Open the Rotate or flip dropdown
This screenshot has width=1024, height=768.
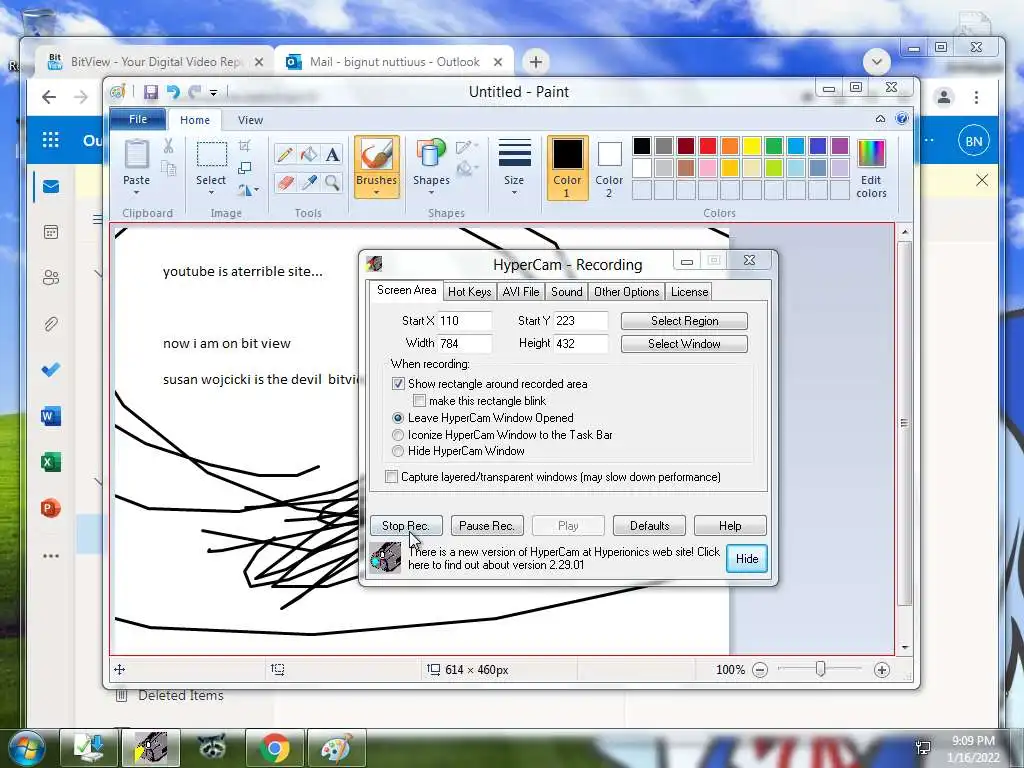point(248,190)
